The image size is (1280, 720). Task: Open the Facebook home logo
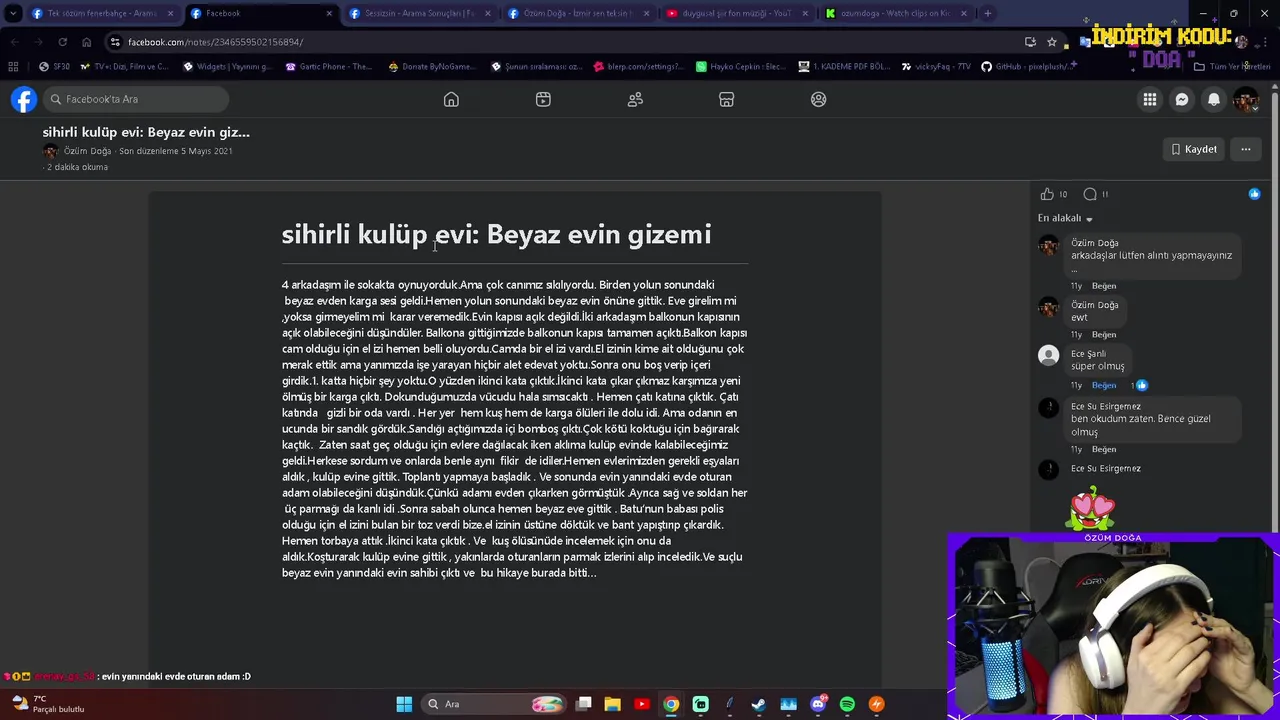click(24, 99)
